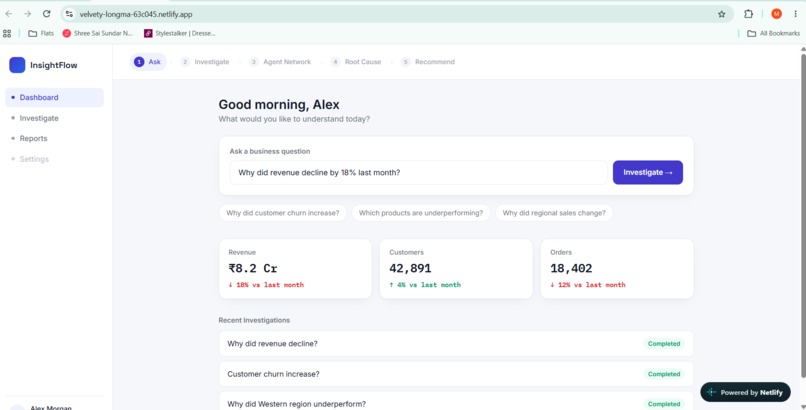
Task: Click the browser back arrow
Action: tap(9, 14)
